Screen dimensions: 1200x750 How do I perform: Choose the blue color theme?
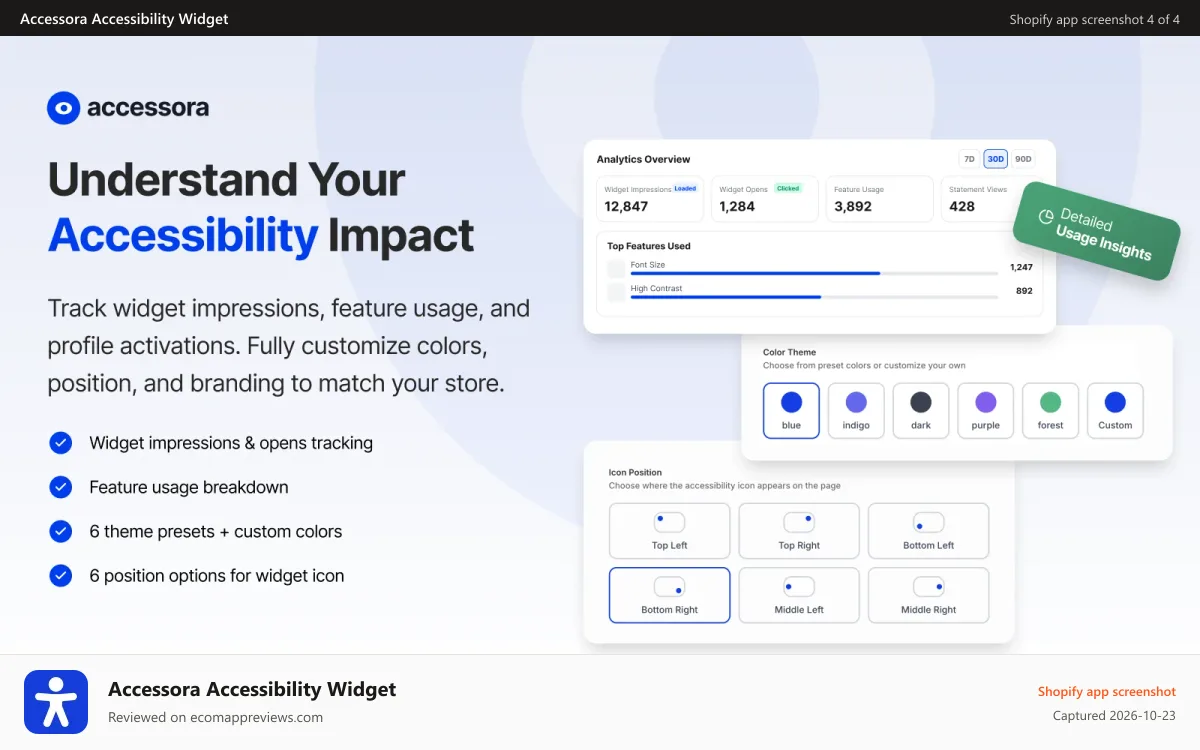pyautogui.click(x=791, y=411)
